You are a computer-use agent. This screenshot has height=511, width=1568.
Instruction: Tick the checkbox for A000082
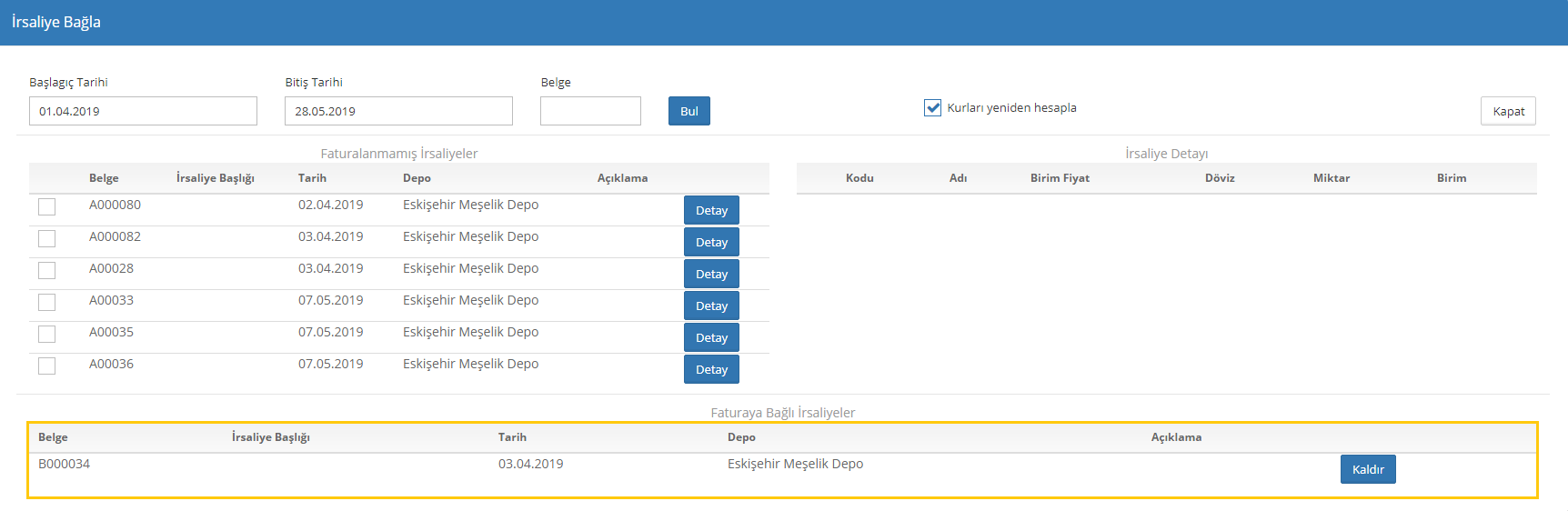click(47, 238)
